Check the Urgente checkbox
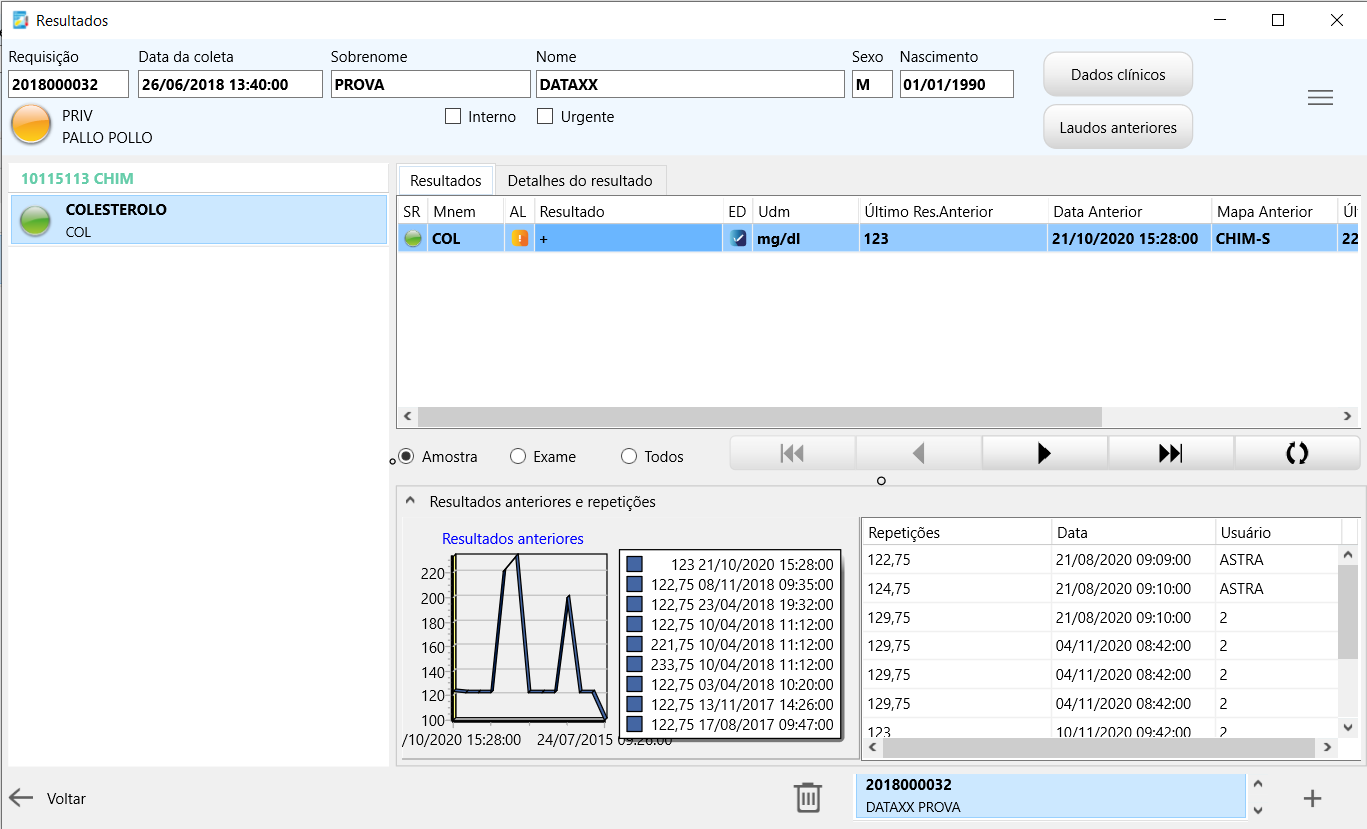The height and width of the screenshot is (829, 1367). (x=545, y=117)
